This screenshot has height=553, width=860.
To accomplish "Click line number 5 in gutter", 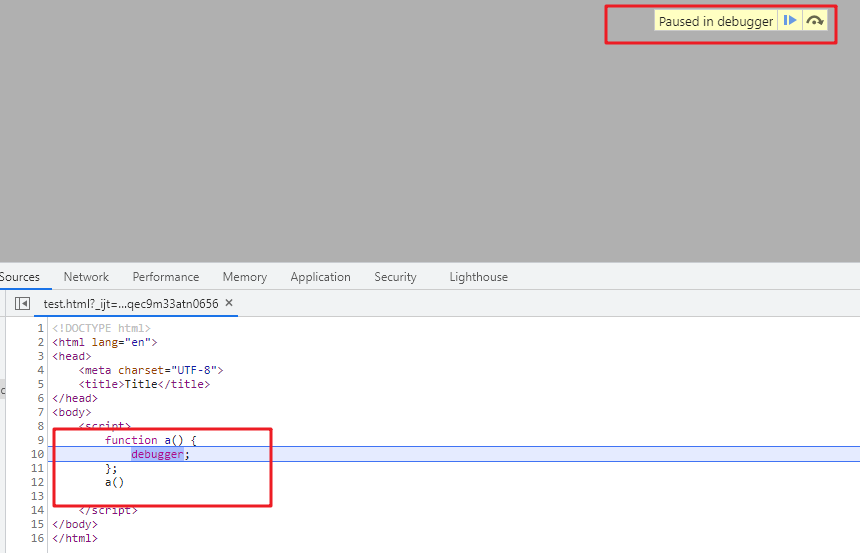I will pyautogui.click(x=40, y=384).
